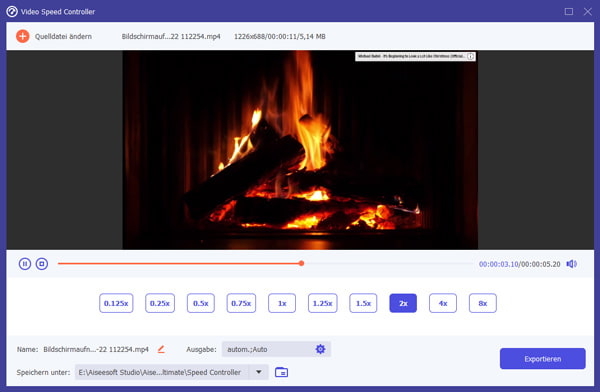600x392 pixels.
Task: Click the orange plus icon to change source
Action: point(23,36)
